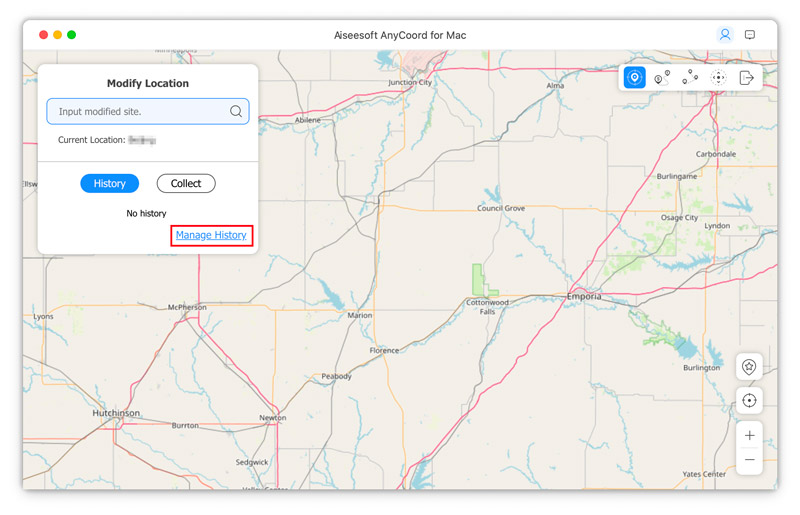Open favorite locations star pin icon
The width and height of the screenshot is (800, 515).
(x=749, y=367)
